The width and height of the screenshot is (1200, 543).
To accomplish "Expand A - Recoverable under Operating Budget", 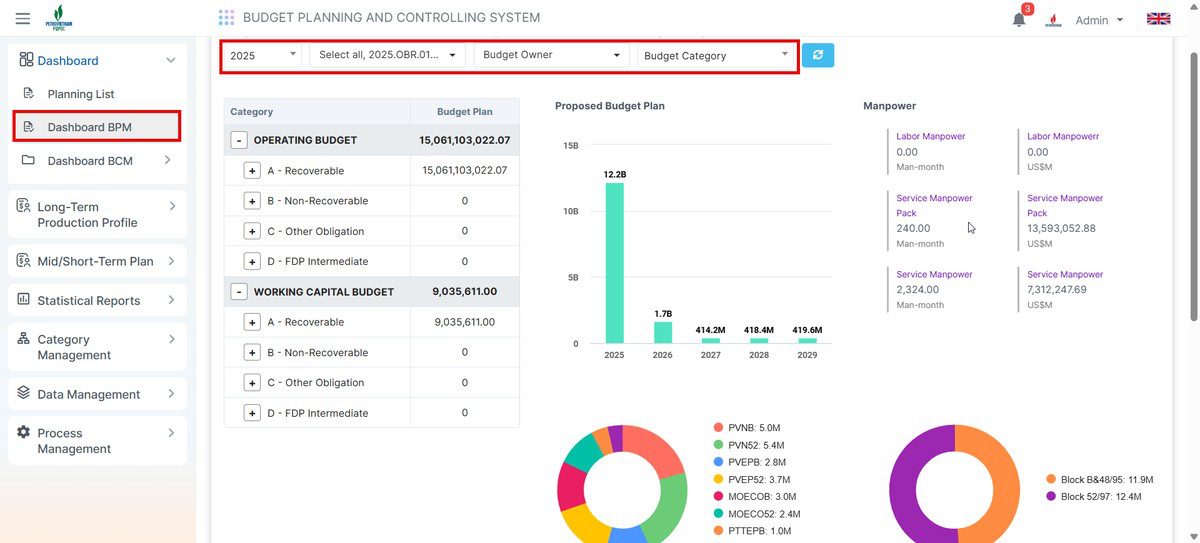I will [253, 171].
